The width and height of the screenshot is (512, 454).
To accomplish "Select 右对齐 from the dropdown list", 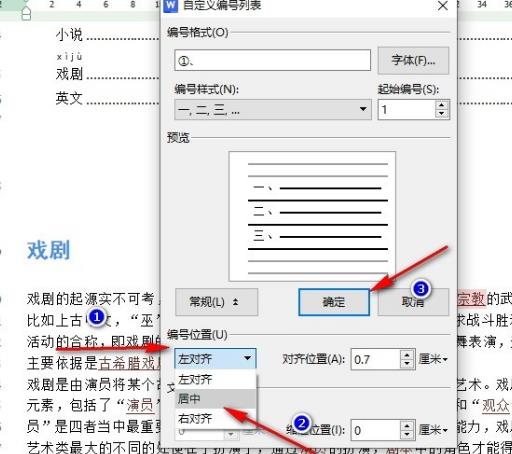I will [x=215, y=418].
